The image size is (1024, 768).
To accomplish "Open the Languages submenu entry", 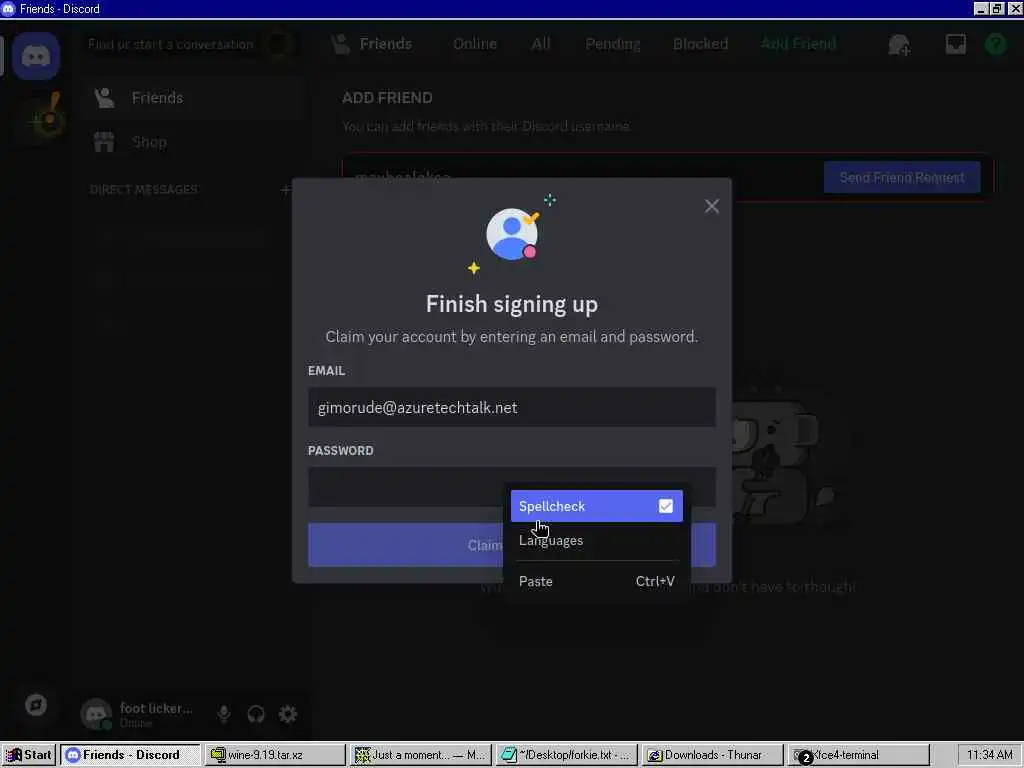I will (x=596, y=541).
